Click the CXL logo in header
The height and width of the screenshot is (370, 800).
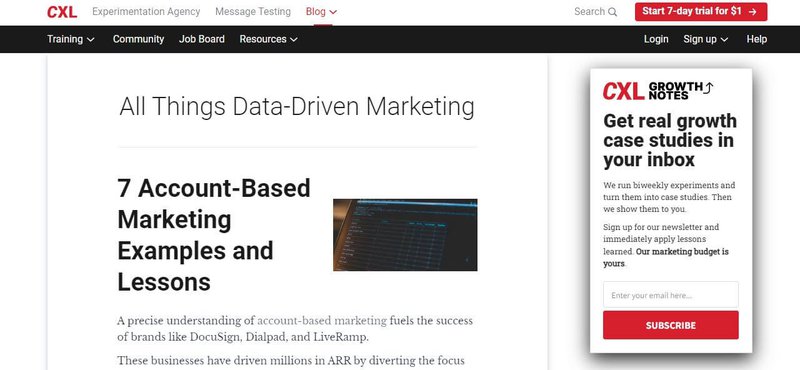point(62,12)
